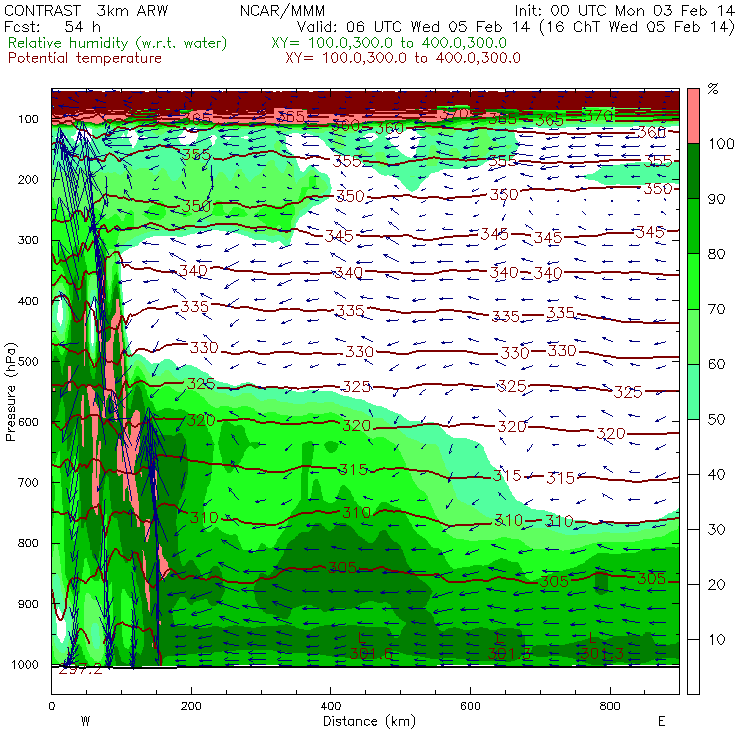
Task: Click the pressure axis "800" tick label
Action: [28, 543]
